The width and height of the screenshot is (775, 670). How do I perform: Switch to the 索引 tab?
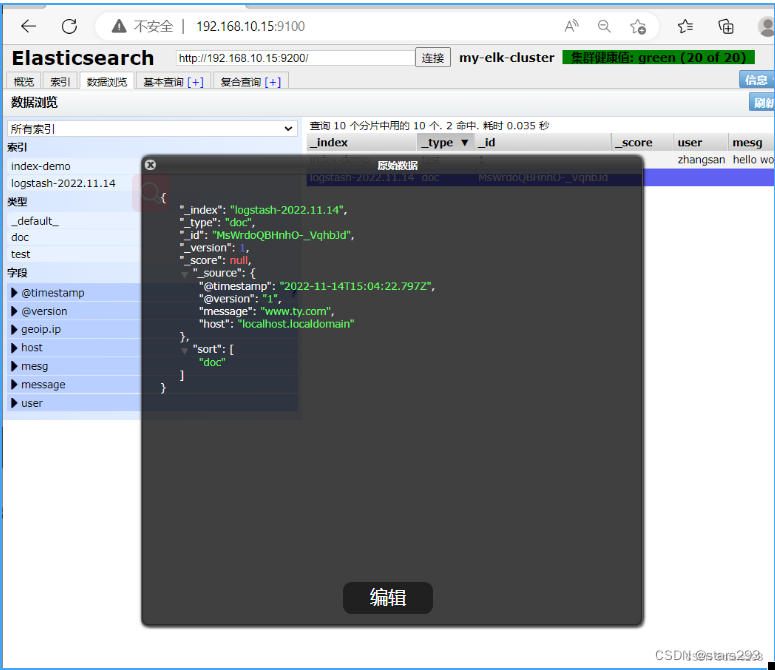point(60,82)
